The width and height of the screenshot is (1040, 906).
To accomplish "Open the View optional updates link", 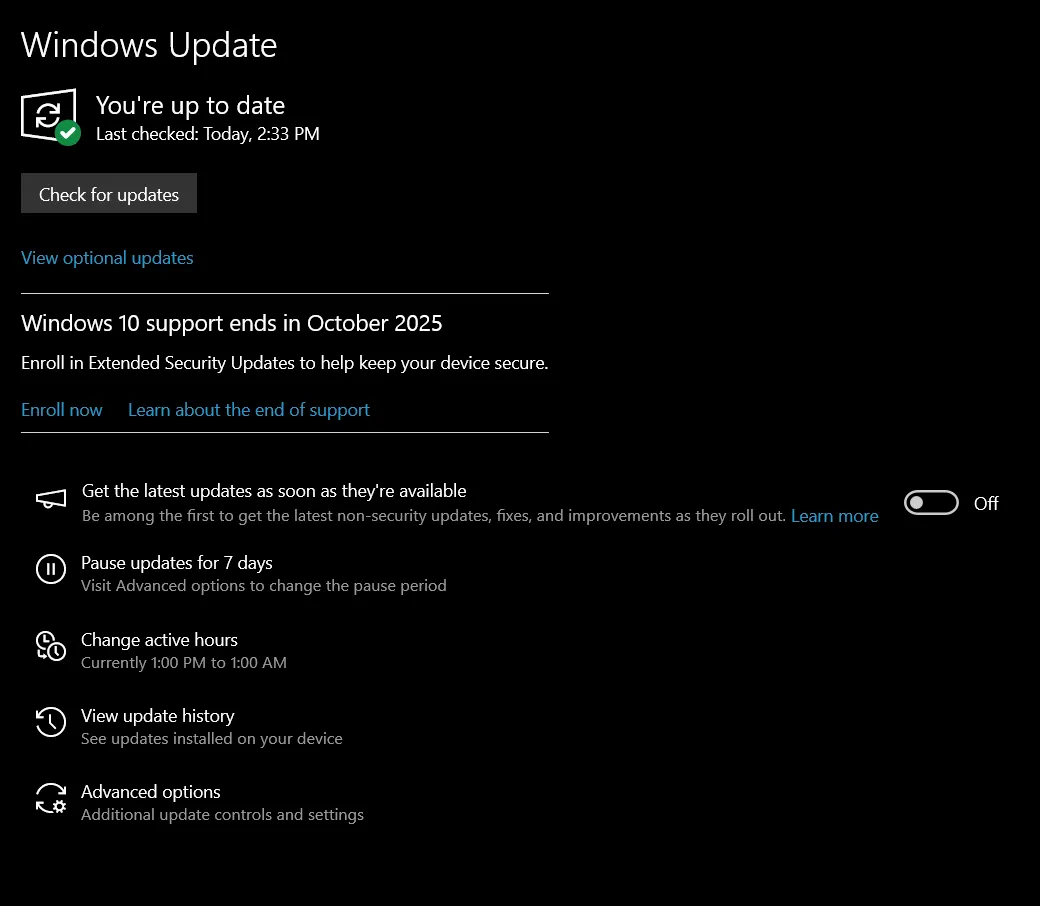I will pos(107,258).
